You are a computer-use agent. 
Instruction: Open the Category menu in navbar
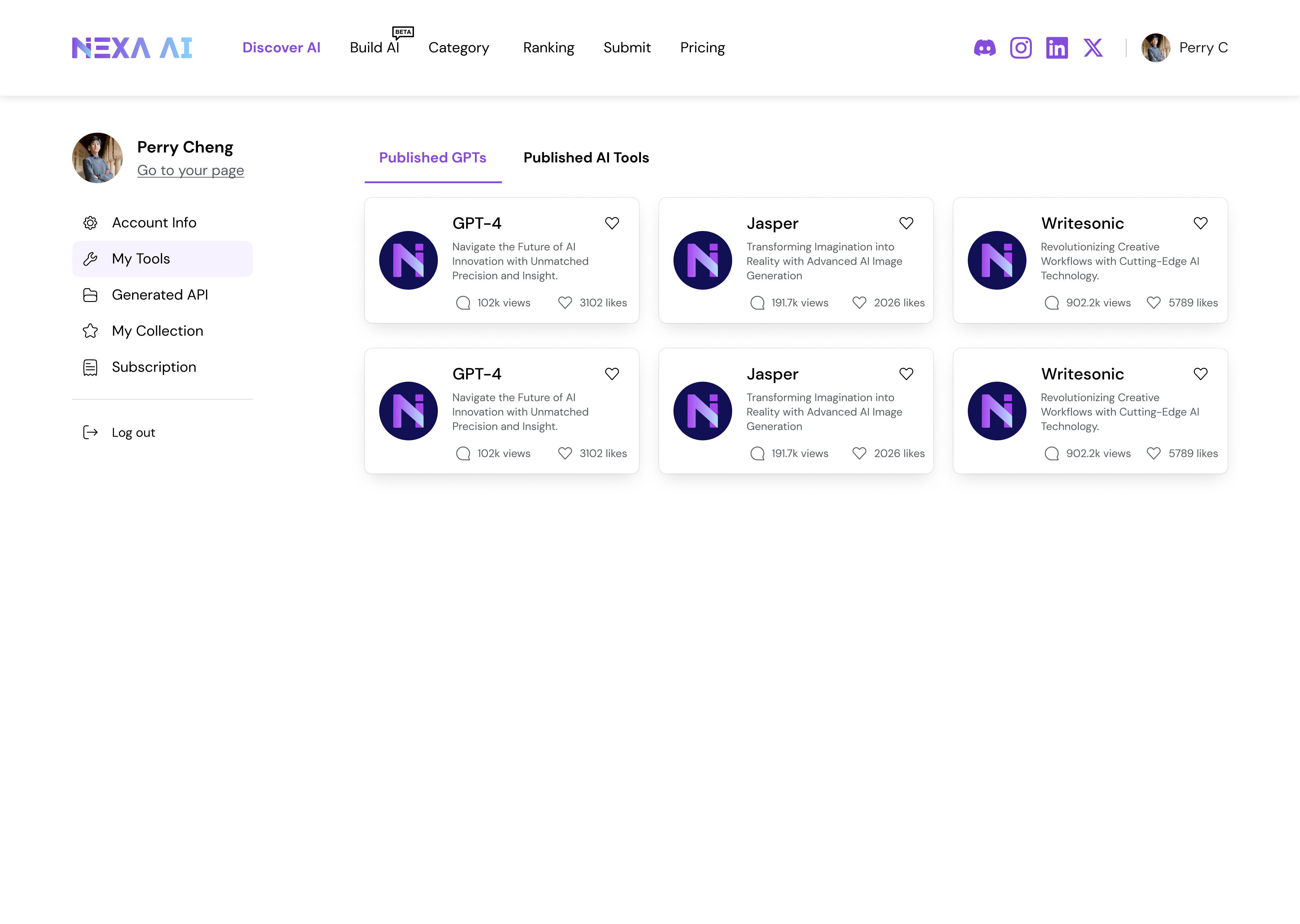click(x=458, y=48)
